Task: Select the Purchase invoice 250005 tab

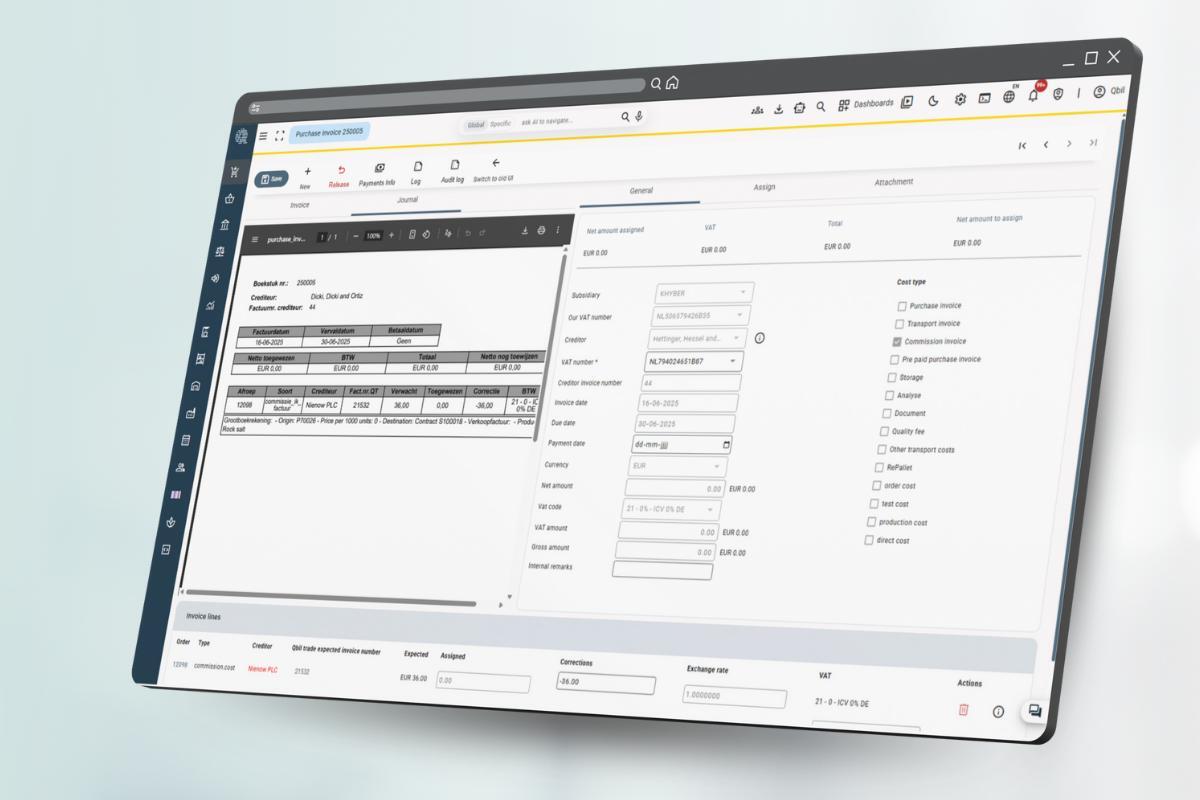Action: [329, 132]
